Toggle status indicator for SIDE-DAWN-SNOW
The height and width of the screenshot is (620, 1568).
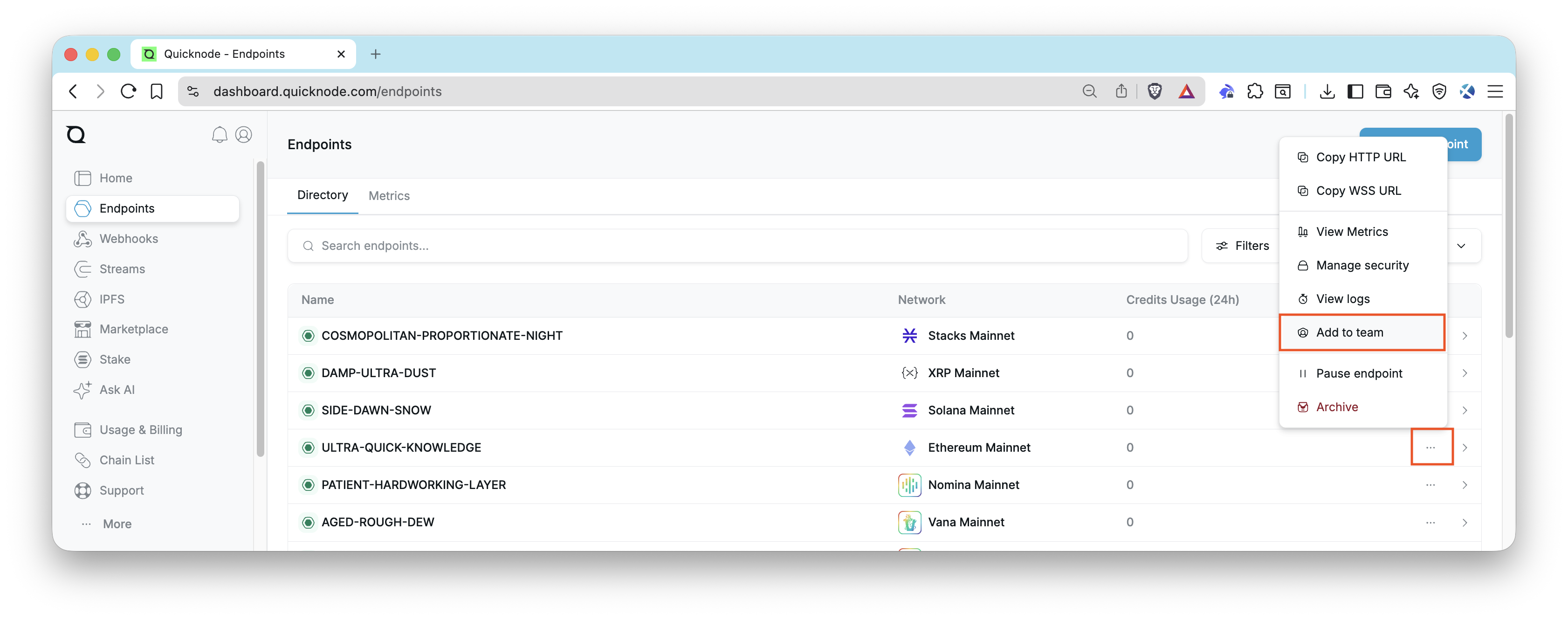coord(307,410)
